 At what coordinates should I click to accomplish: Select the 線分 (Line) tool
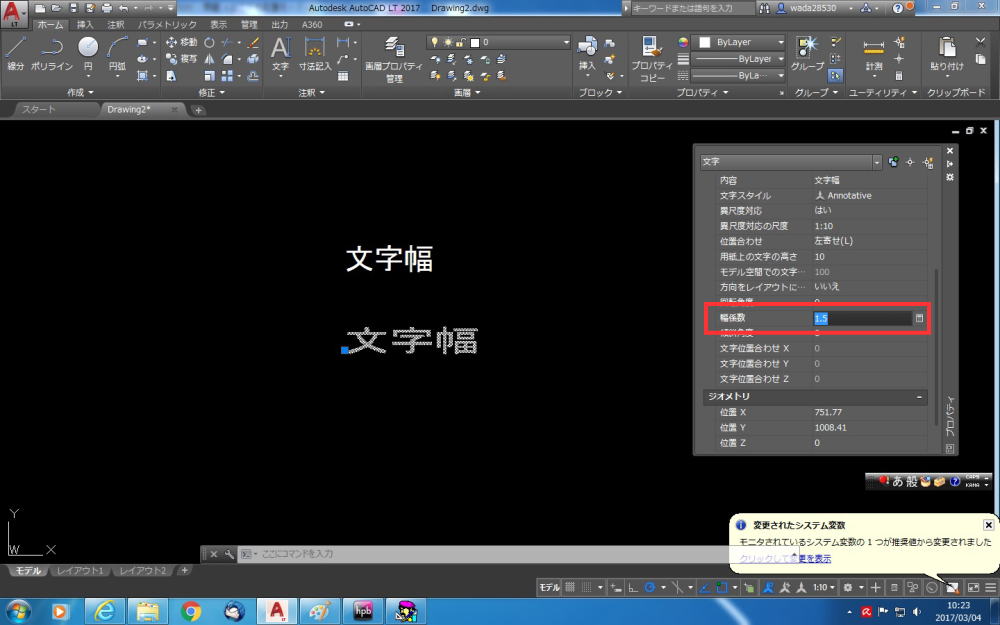tap(15, 53)
